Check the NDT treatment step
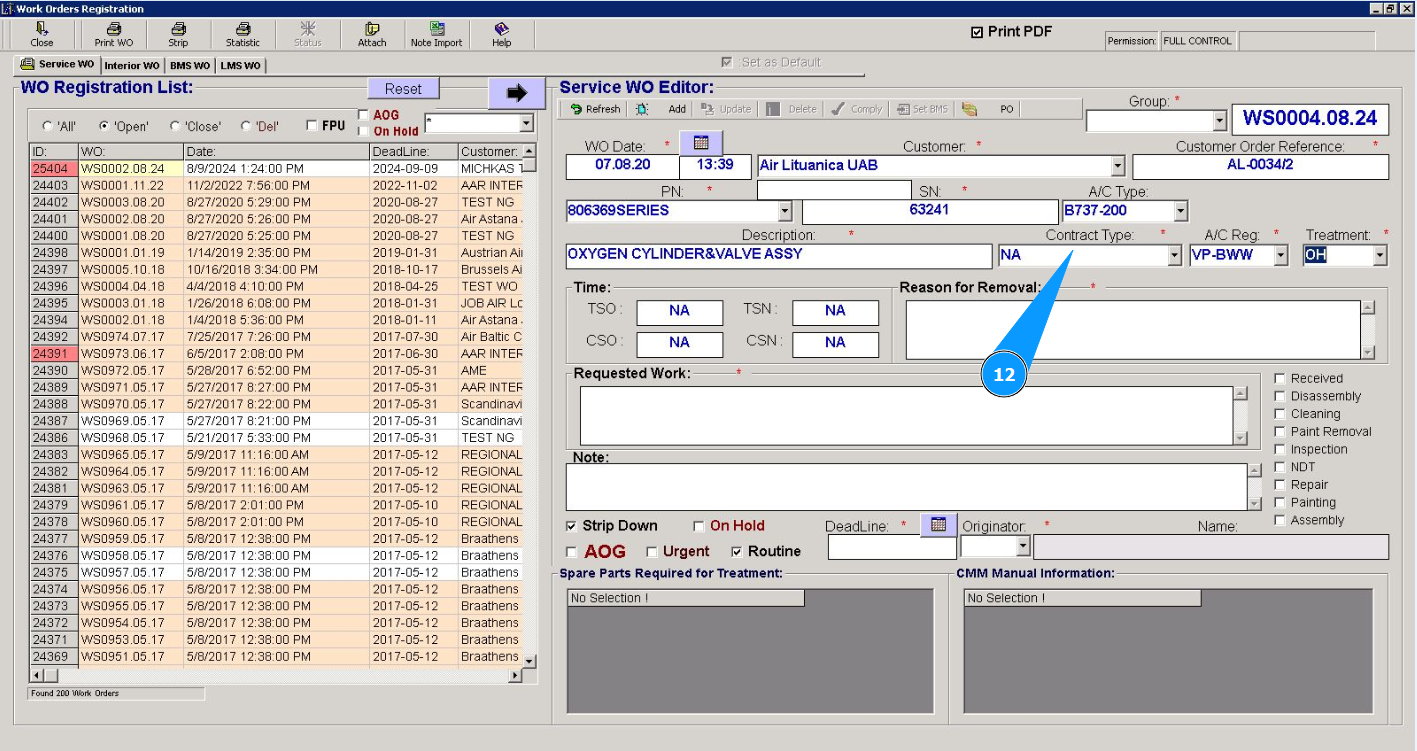This screenshot has width=1417, height=751. click(x=1280, y=467)
